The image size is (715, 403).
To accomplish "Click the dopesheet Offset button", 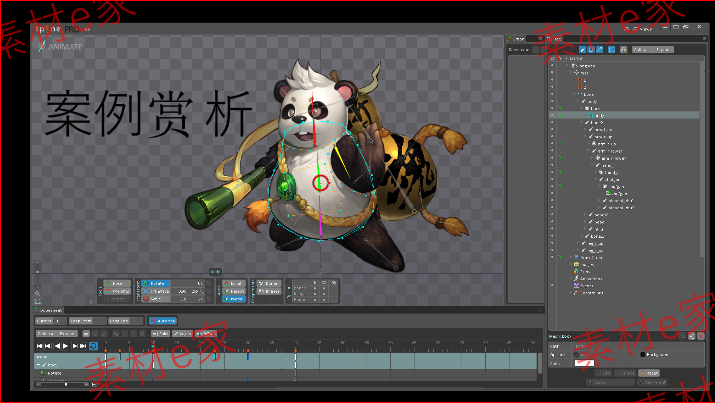I will [205, 334].
